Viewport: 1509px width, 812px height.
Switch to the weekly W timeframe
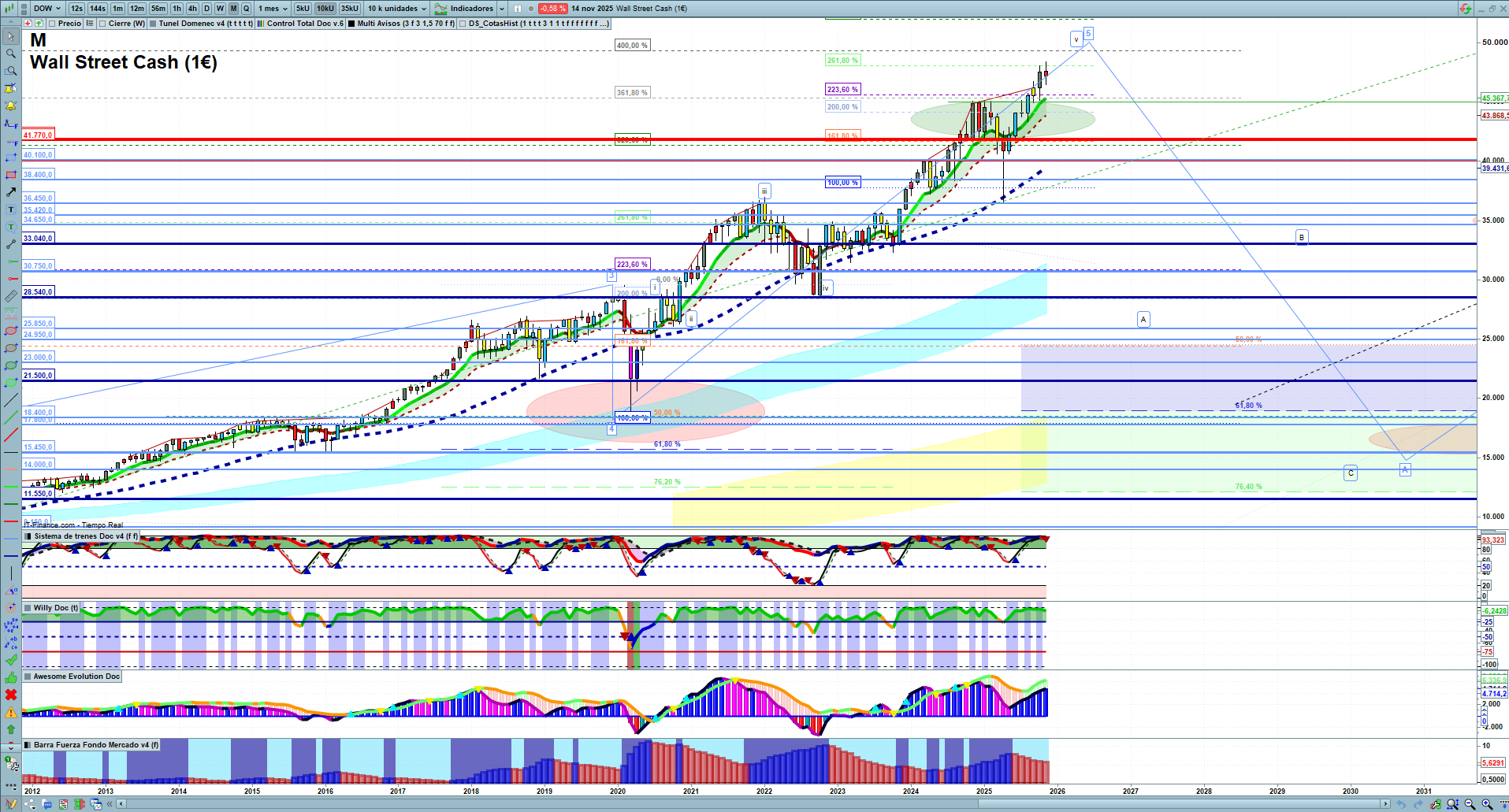point(220,9)
